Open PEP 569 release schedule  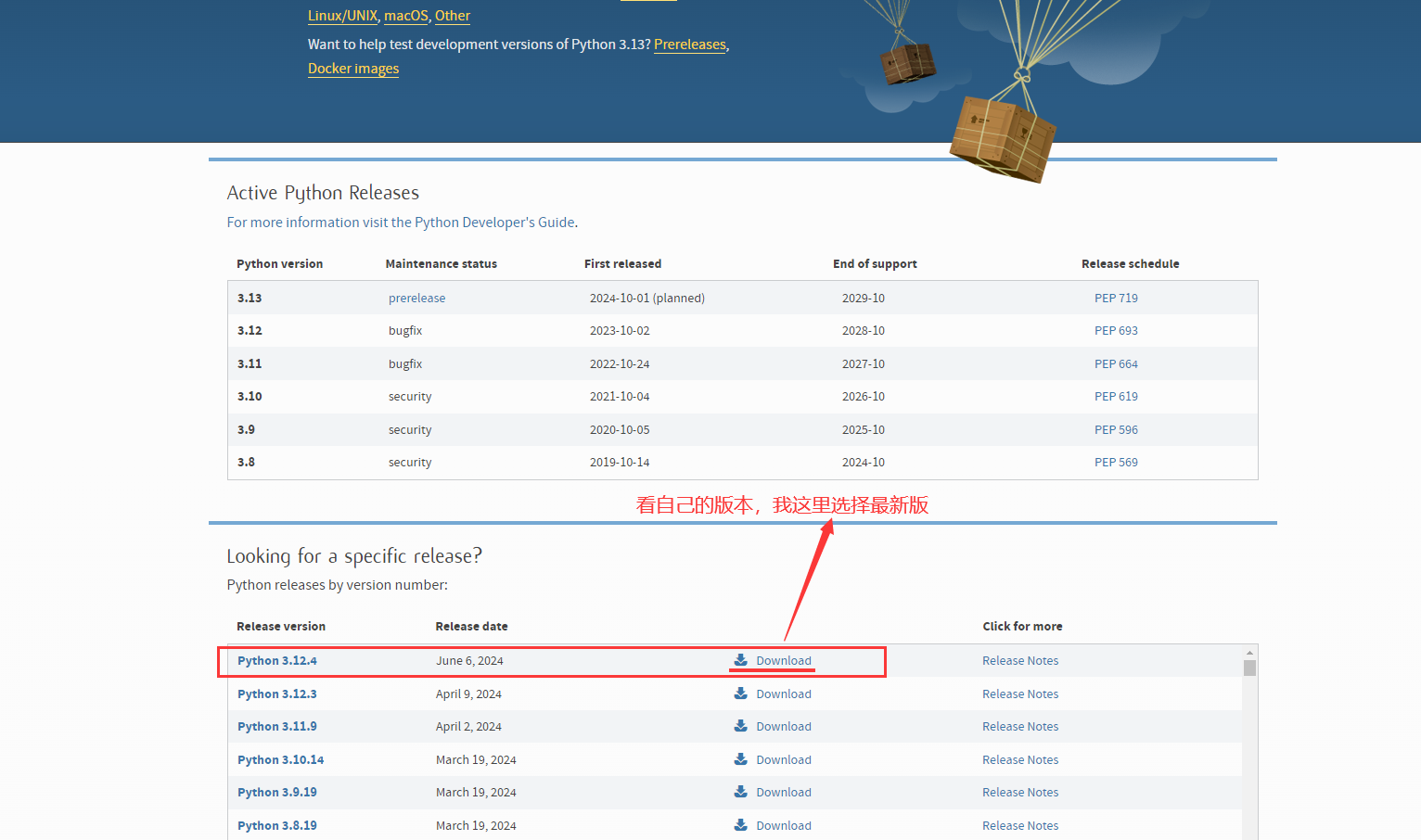1116,462
